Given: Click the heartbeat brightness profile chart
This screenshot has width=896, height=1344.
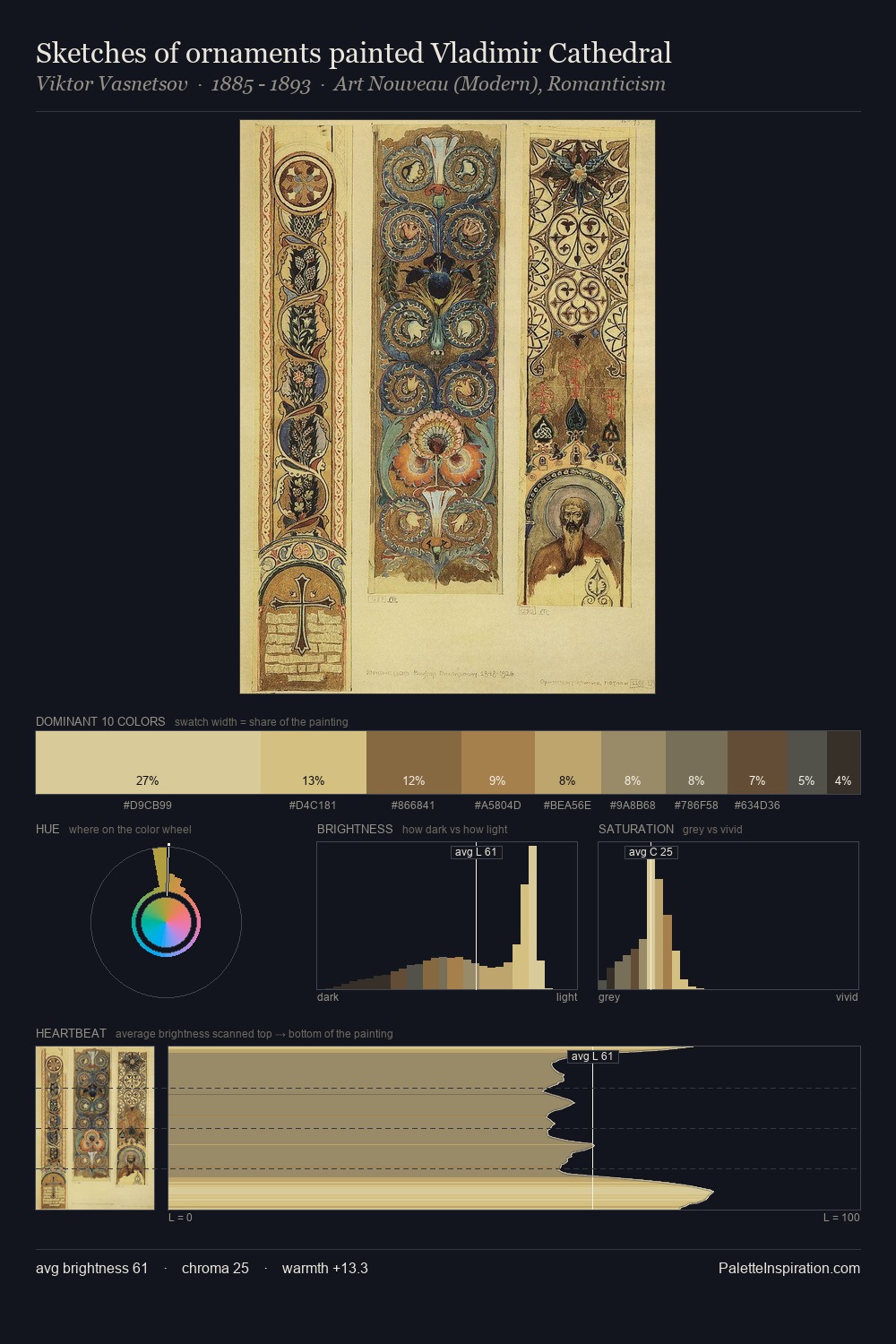Looking at the screenshot, I should [514, 1128].
